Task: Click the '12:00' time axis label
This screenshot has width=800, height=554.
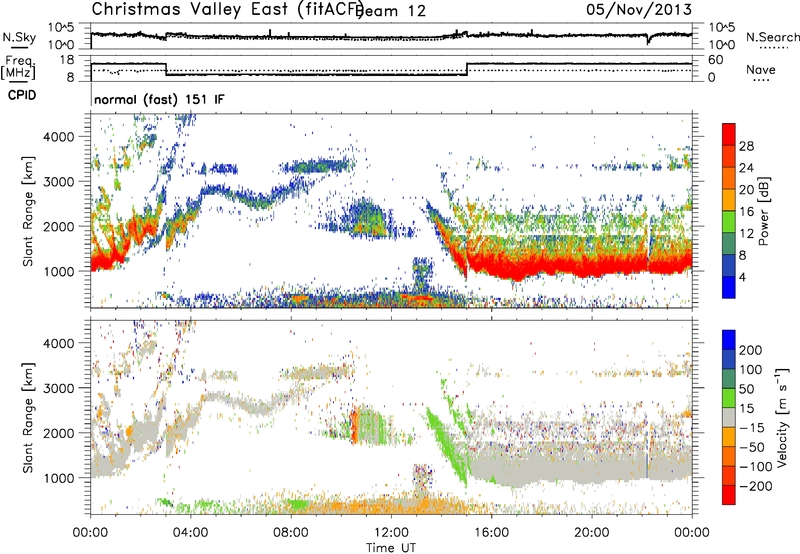Action: coord(391,533)
